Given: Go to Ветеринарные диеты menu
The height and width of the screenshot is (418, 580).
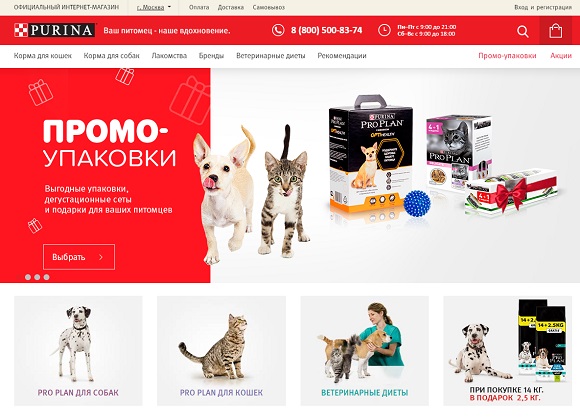Looking at the screenshot, I should [x=271, y=56].
